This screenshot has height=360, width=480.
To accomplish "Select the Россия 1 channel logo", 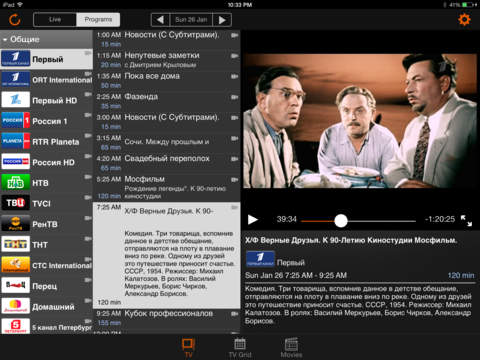I will point(16,121).
